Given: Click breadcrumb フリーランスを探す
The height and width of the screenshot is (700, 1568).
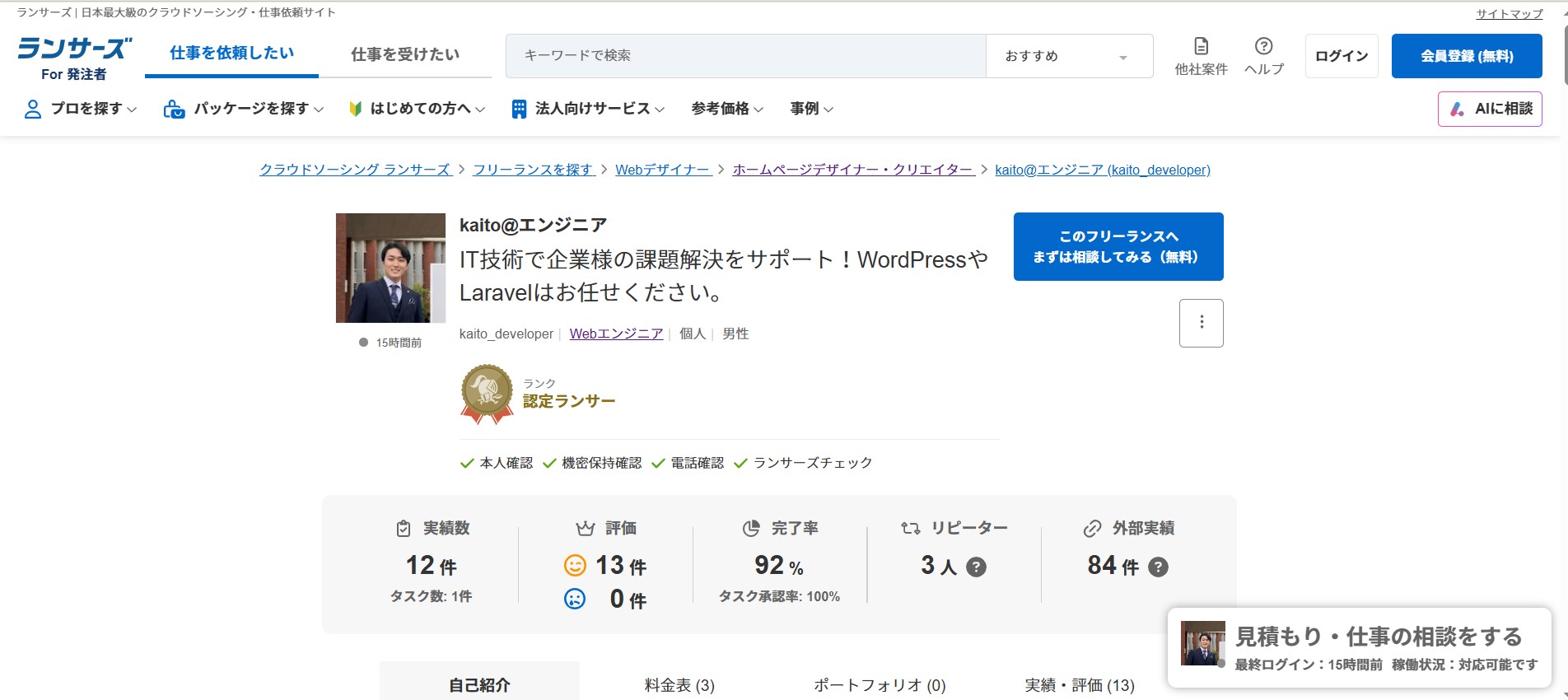Looking at the screenshot, I should coord(533,170).
